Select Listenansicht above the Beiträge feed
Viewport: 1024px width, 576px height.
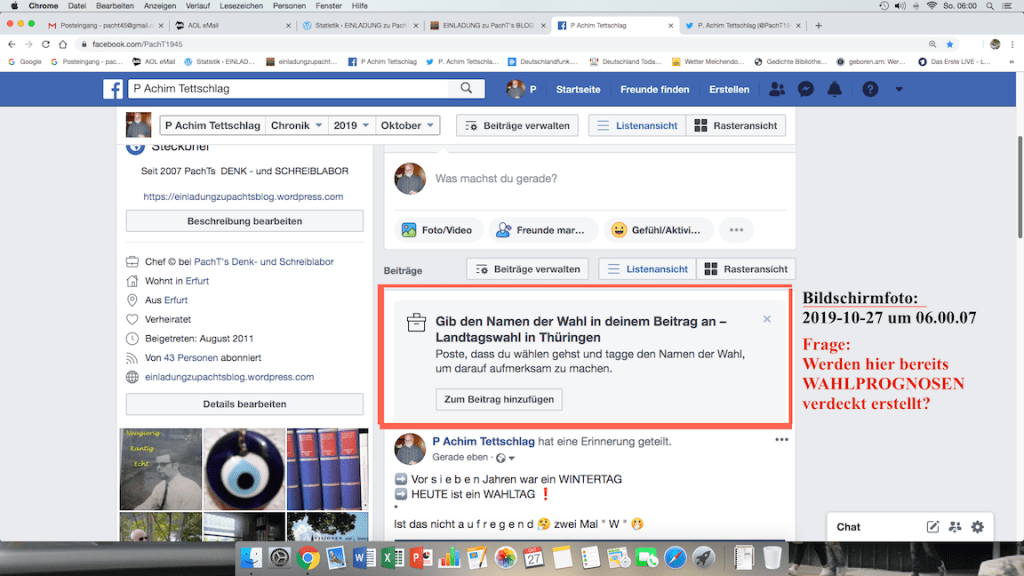pos(645,269)
